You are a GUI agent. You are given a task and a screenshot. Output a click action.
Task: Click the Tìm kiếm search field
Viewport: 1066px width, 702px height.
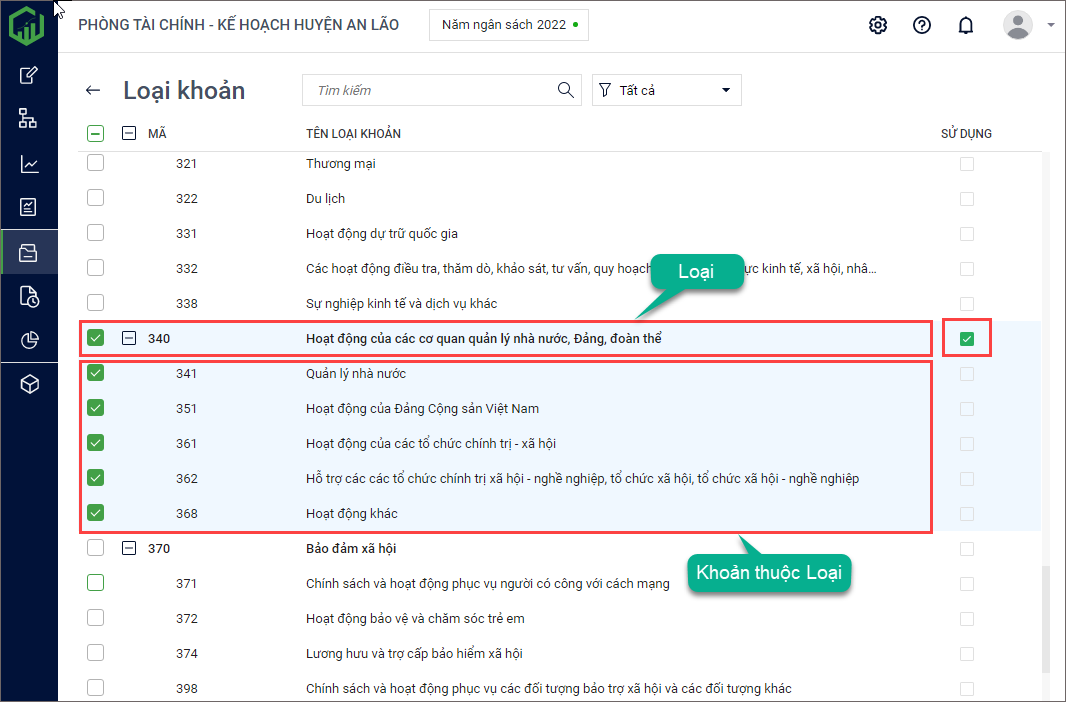point(430,90)
